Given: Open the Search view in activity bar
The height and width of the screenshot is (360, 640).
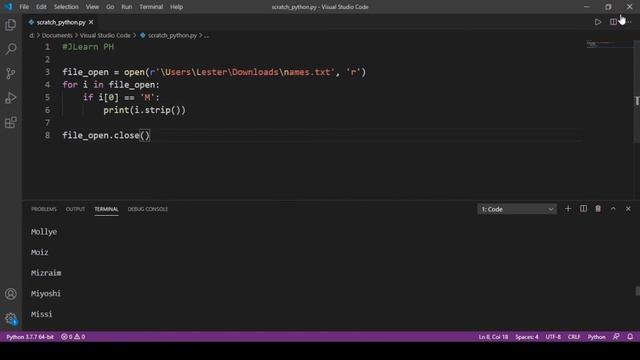Looking at the screenshot, I should (x=11, y=49).
